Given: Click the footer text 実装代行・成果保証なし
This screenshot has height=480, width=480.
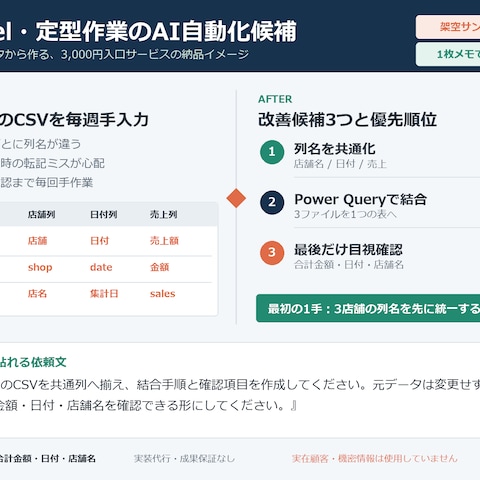Looking at the screenshot, I should pyautogui.click(x=184, y=459).
